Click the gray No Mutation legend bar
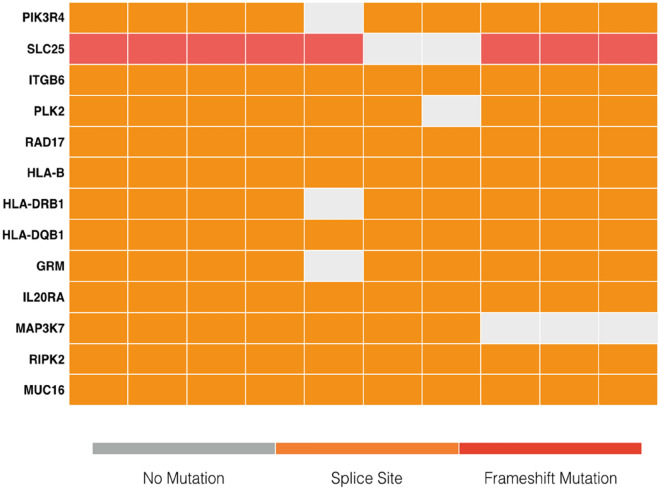 [183, 448]
